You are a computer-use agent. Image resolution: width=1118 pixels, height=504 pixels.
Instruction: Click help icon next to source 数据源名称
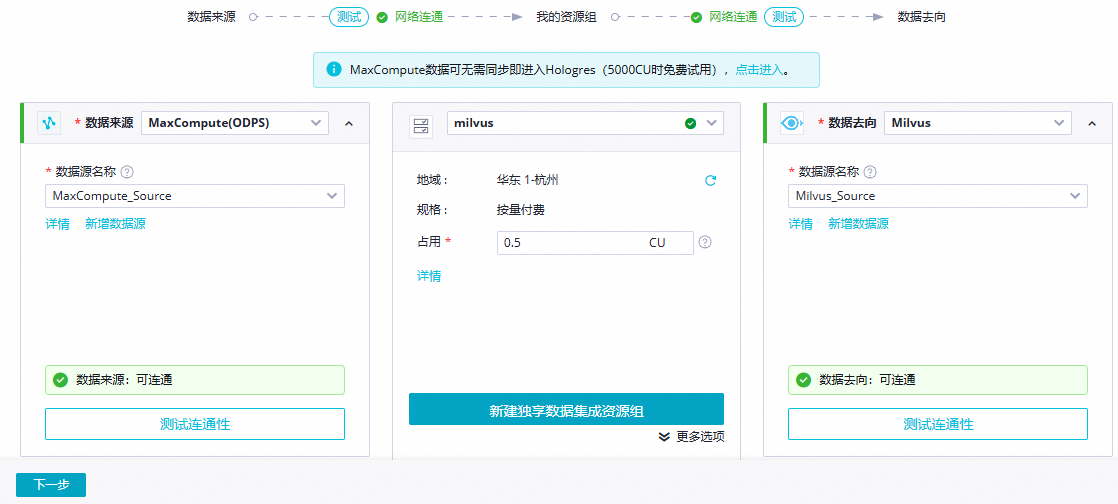pos(127,172)
